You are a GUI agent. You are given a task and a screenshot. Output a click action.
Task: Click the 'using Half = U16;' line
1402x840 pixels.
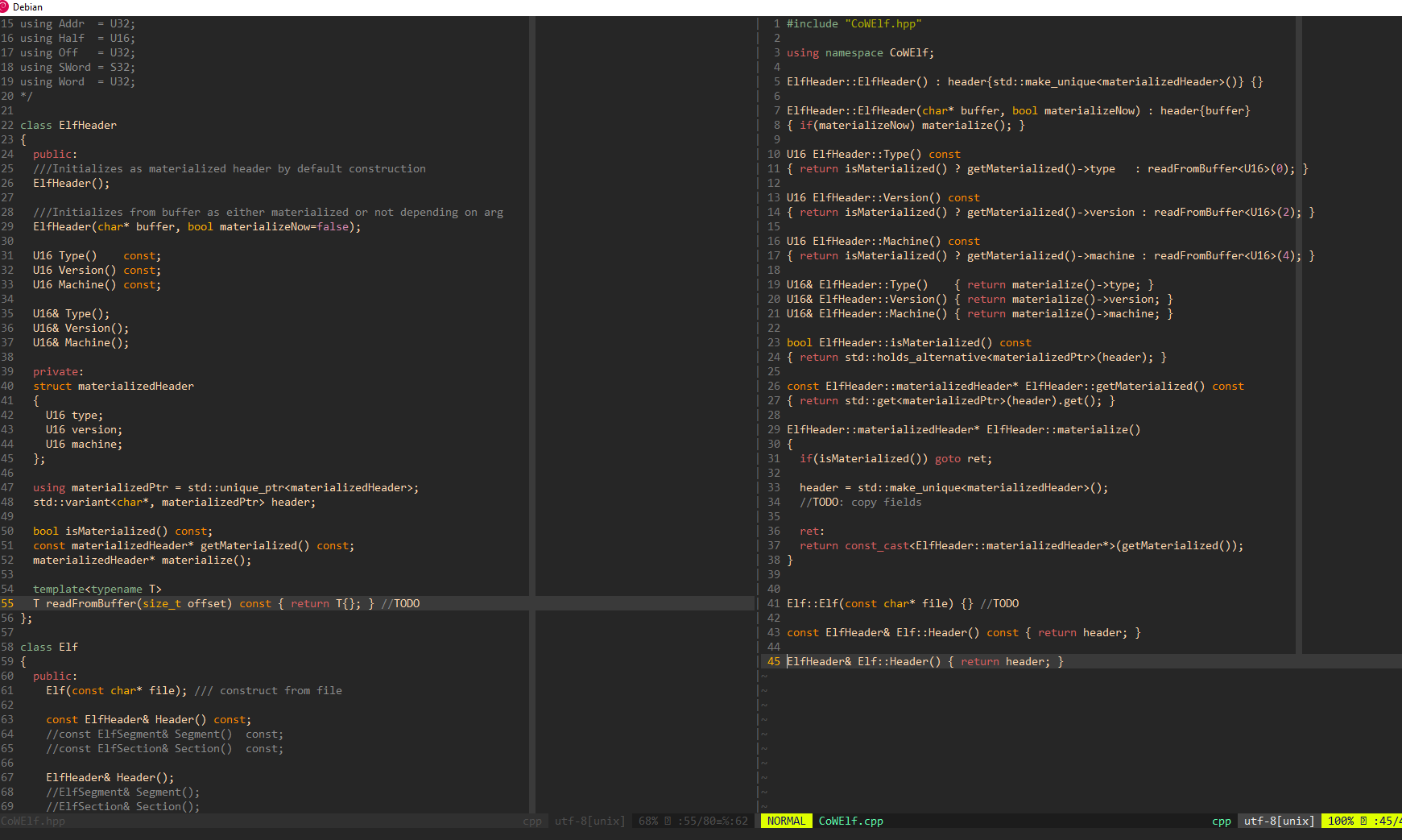pos(77,38)
